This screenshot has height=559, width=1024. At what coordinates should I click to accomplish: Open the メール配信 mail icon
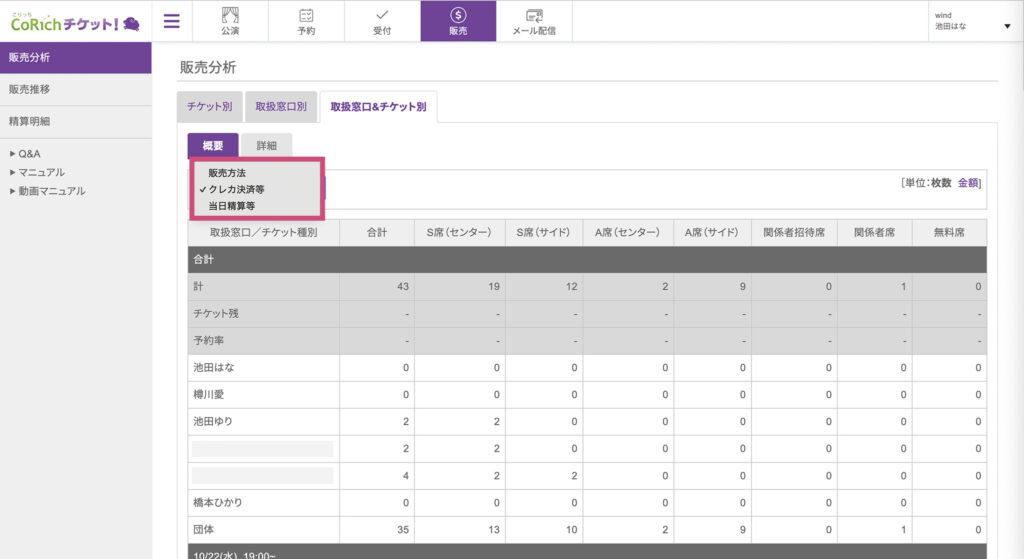pyautogui.click(x=534, y=15)
